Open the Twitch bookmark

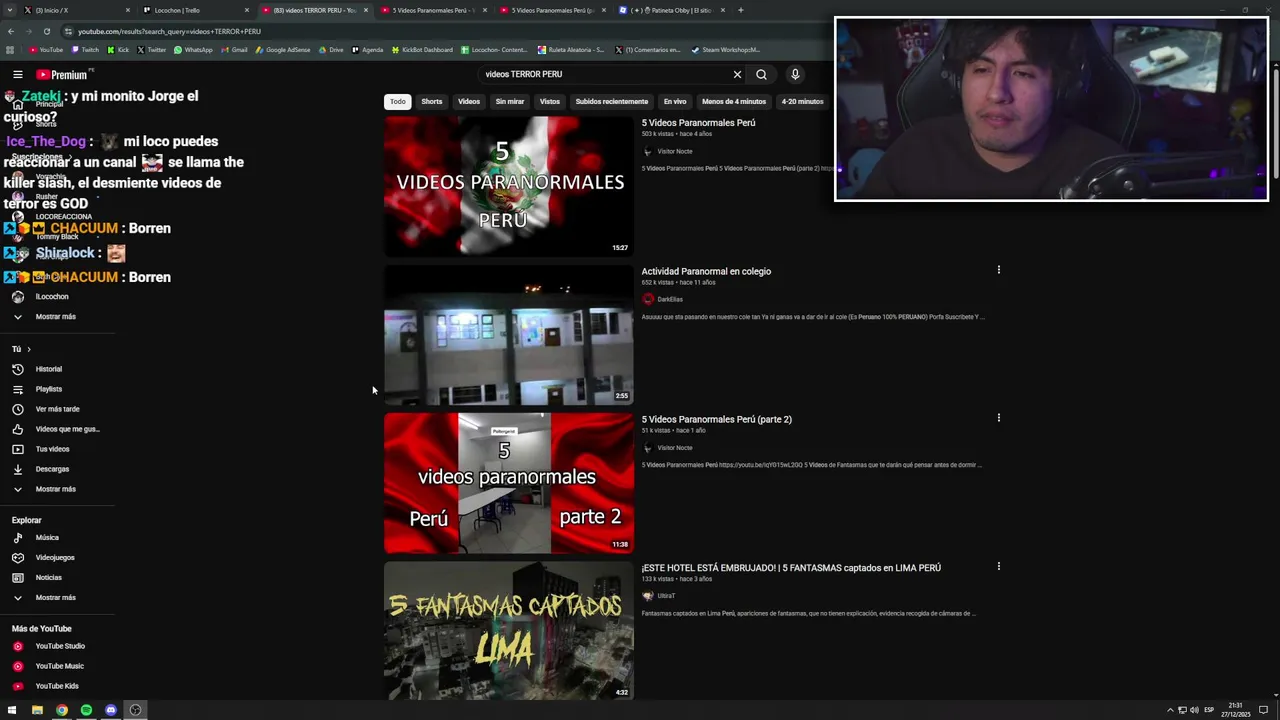[x=85, y=49]
